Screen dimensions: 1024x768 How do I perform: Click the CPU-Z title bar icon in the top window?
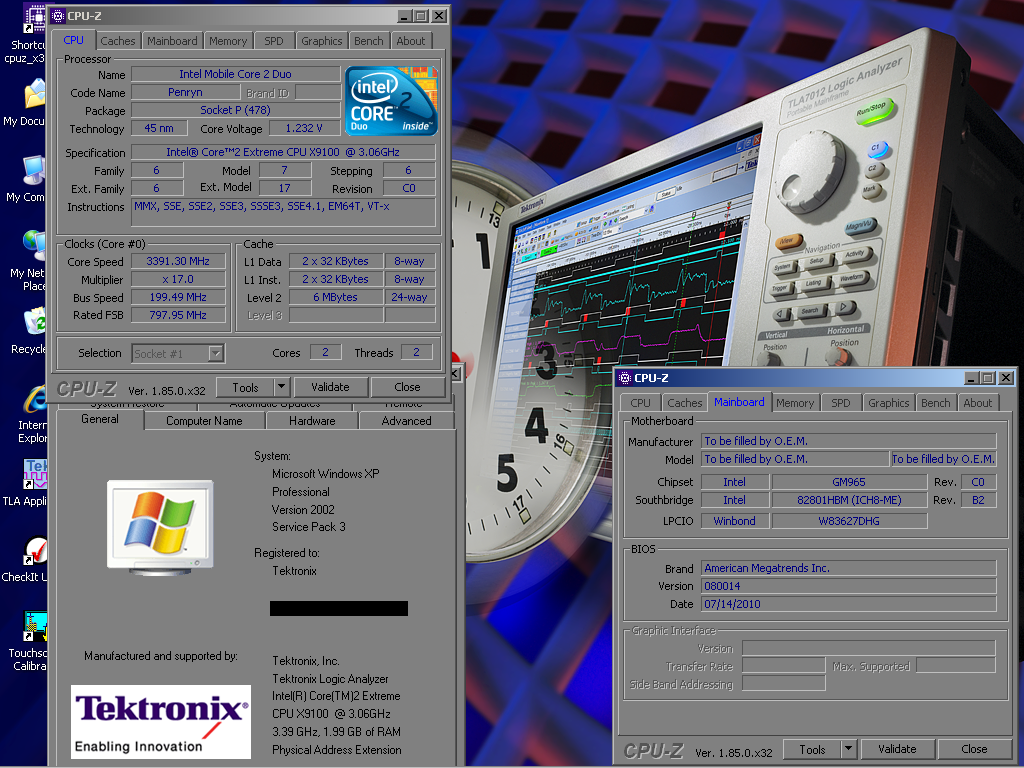point(57,16)
